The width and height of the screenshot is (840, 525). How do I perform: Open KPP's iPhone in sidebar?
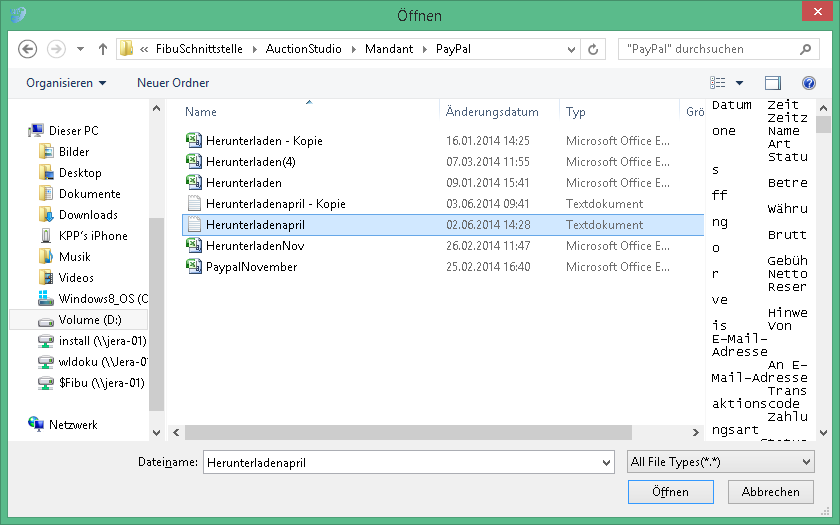92,236
